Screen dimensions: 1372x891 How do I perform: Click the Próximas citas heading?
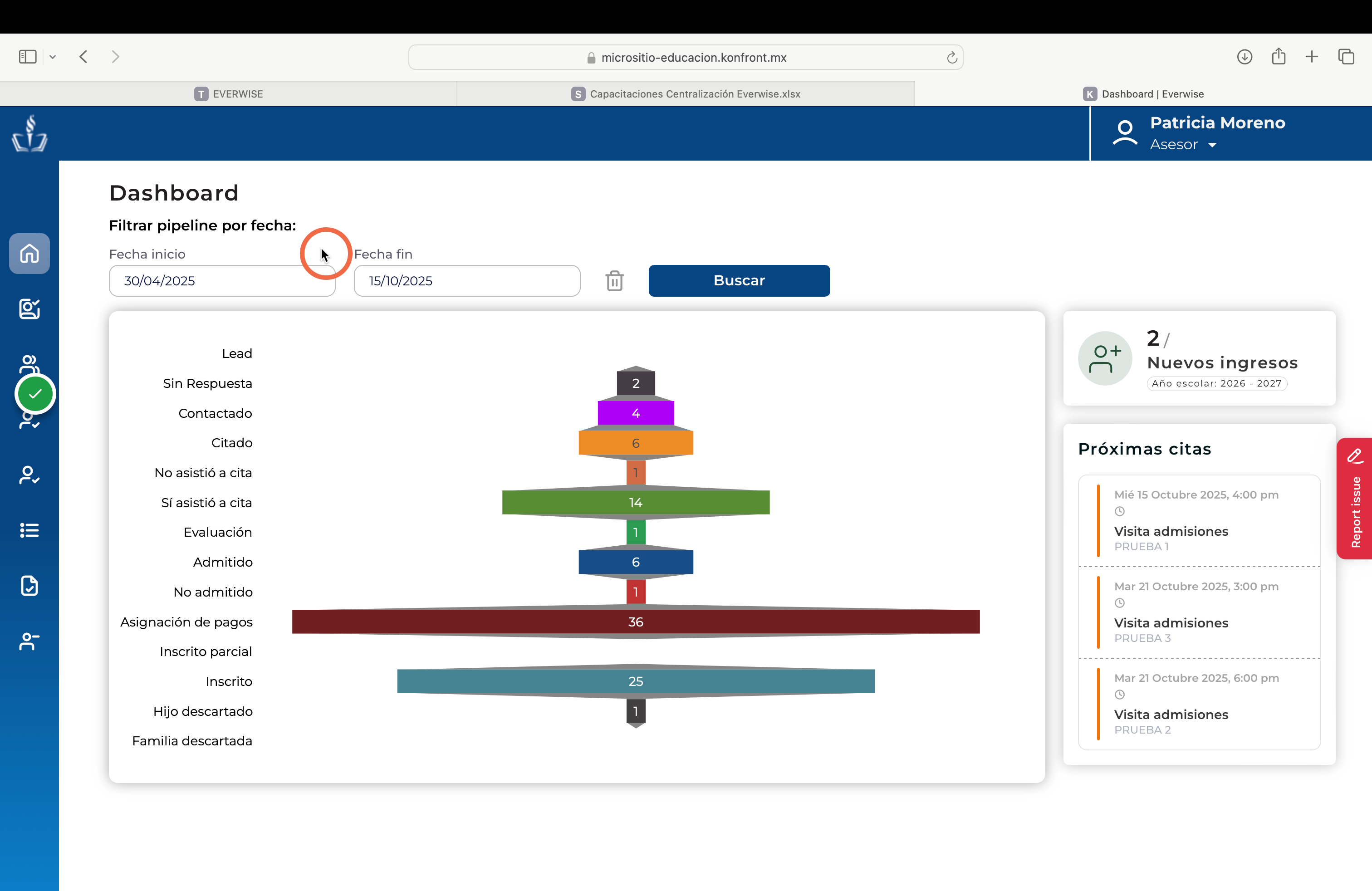(1144, 449)
